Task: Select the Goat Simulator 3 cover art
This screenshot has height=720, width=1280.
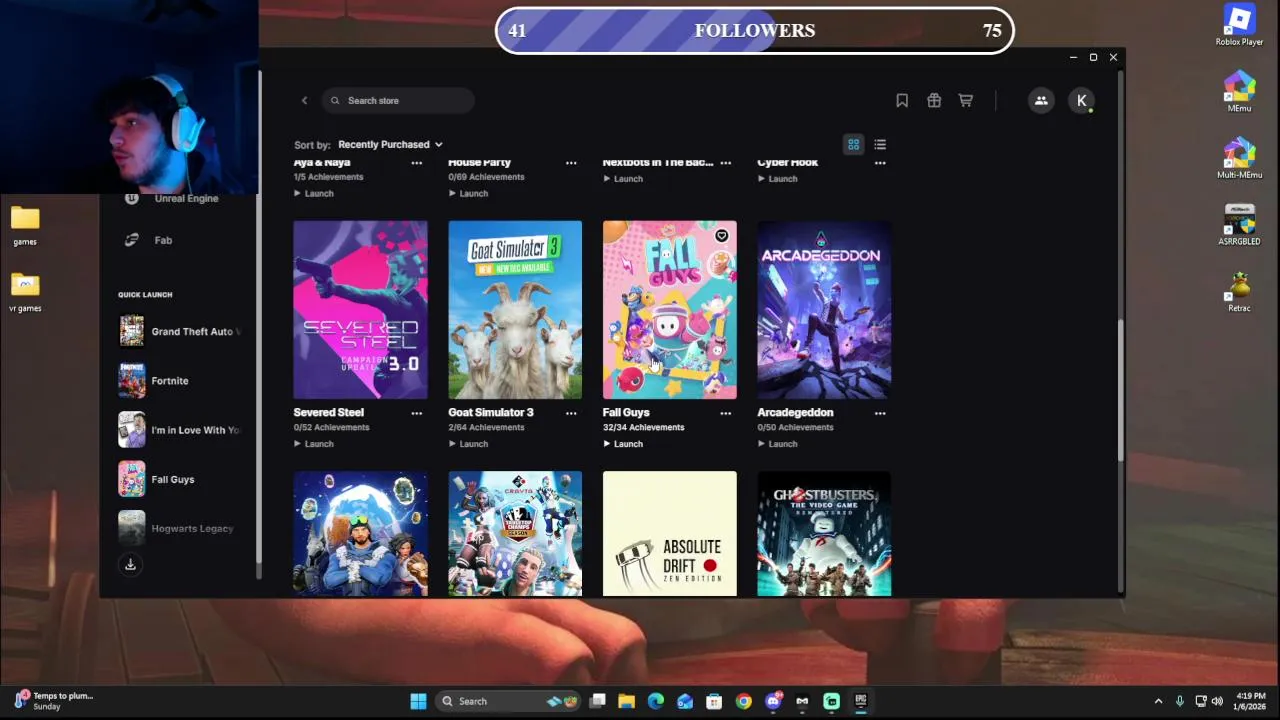Action: coord(515,310)
